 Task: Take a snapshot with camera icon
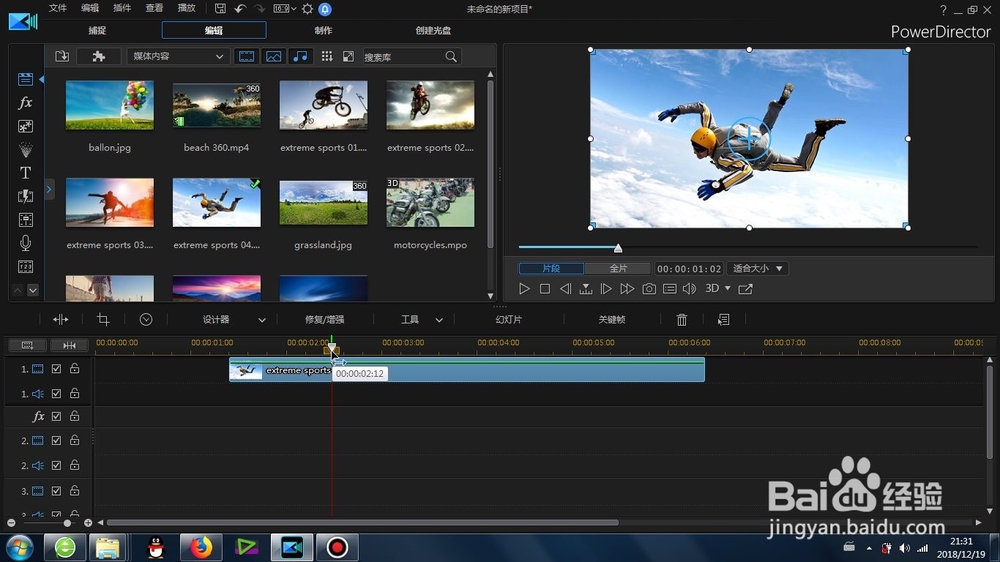(x=649, y=289)
